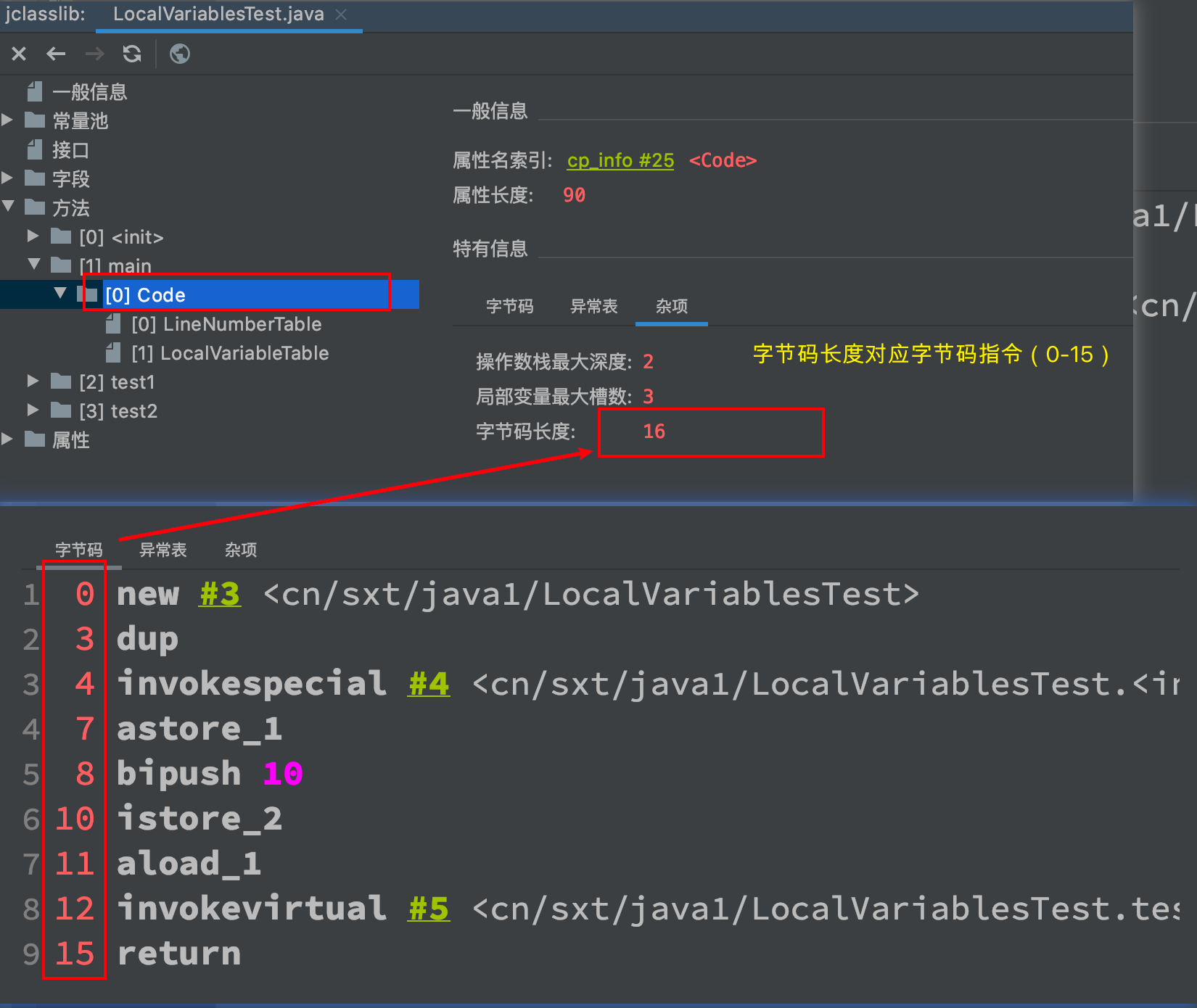The height and width of the screenshot is (1008, 1197).
Task: Click the file icon beside 接口
Action: point(34,149)
